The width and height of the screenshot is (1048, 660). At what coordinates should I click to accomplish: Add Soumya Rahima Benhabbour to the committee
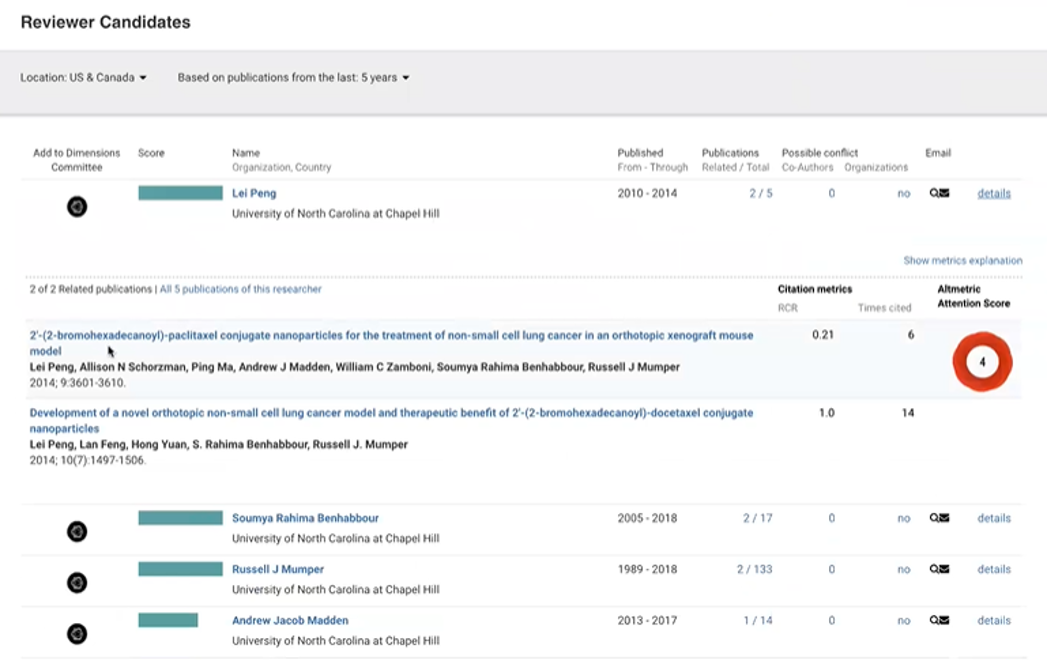77,531
